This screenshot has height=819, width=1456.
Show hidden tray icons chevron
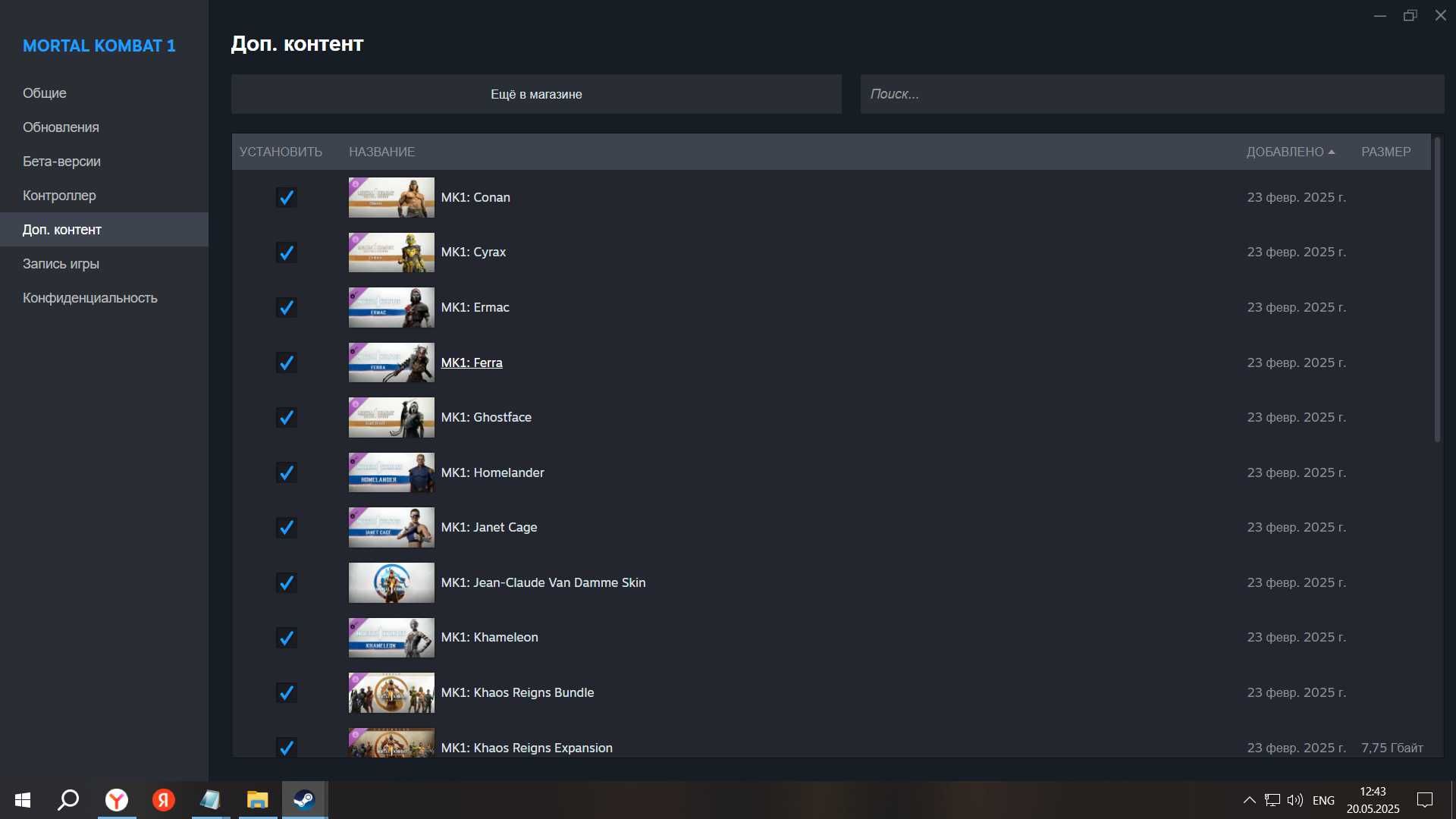click(x=1249, y=800)
